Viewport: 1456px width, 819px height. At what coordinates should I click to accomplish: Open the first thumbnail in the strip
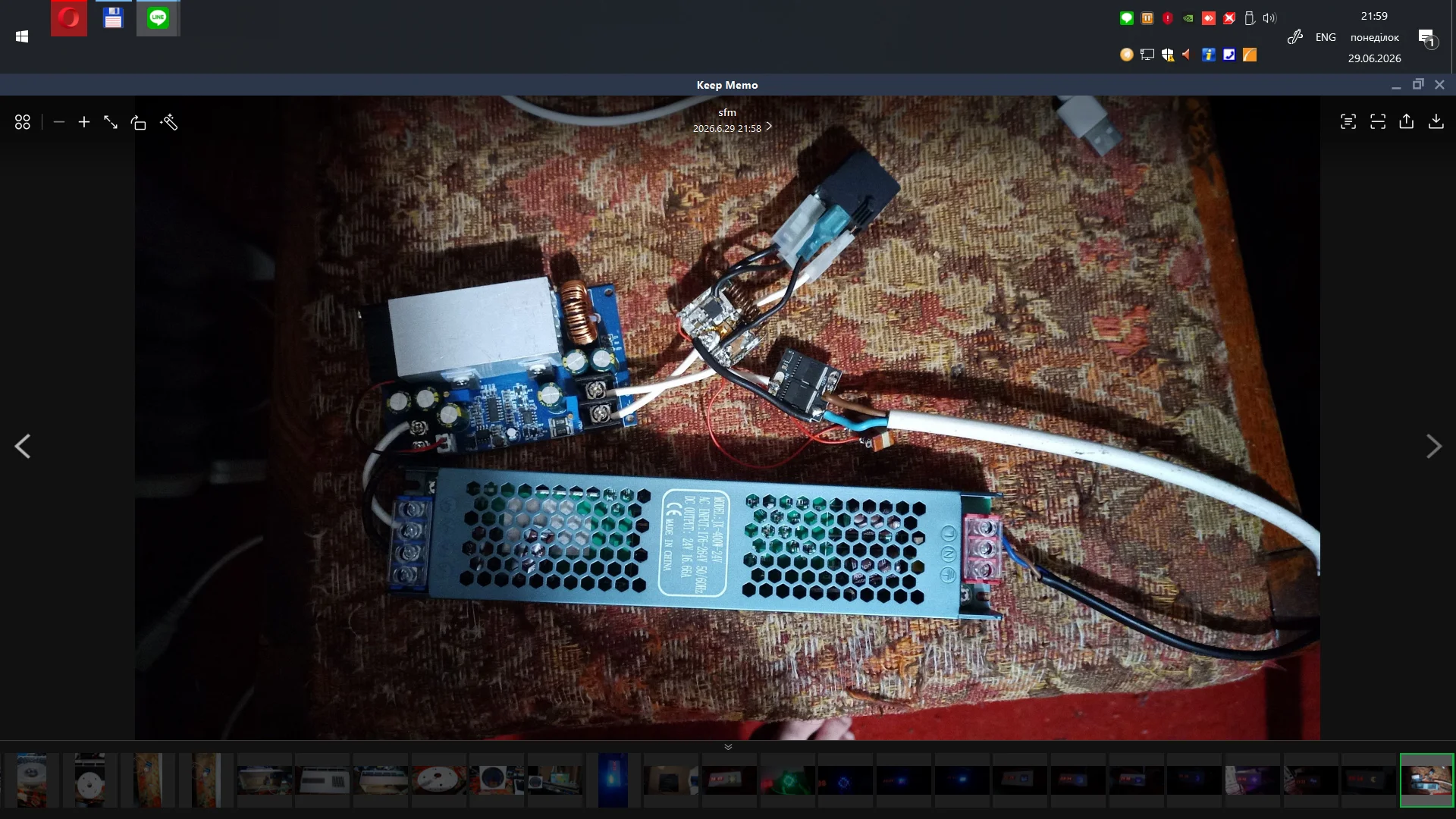click(32, 780)
